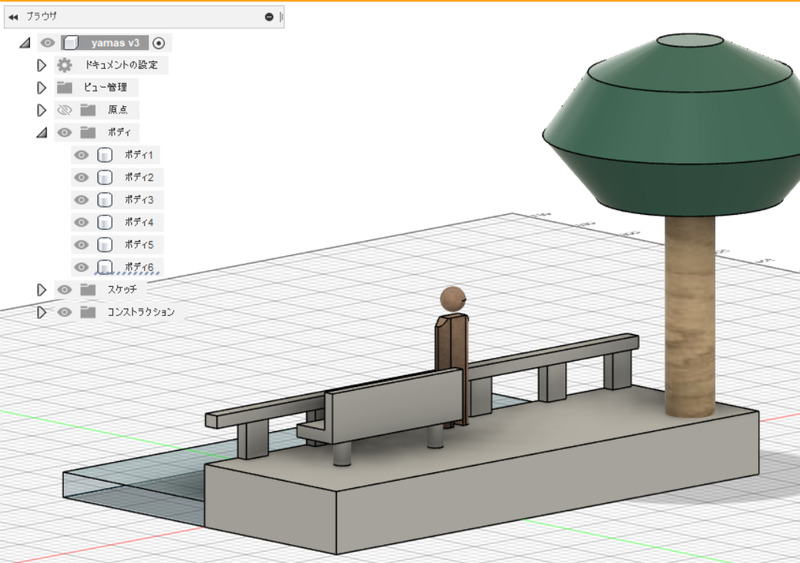Select ボディ6 in the browser tree

point(138,267)
